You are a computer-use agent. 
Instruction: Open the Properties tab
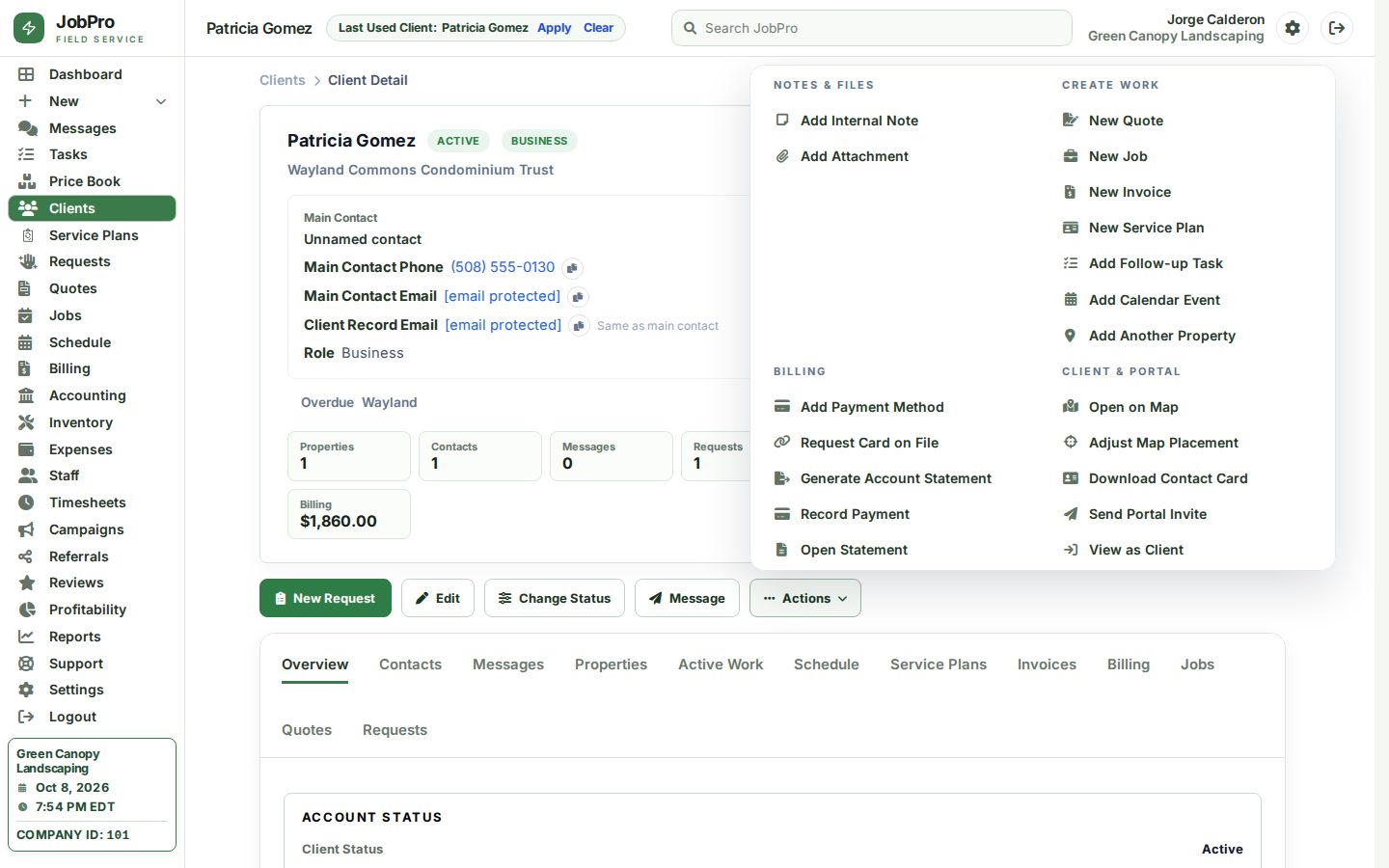[611, 665]
